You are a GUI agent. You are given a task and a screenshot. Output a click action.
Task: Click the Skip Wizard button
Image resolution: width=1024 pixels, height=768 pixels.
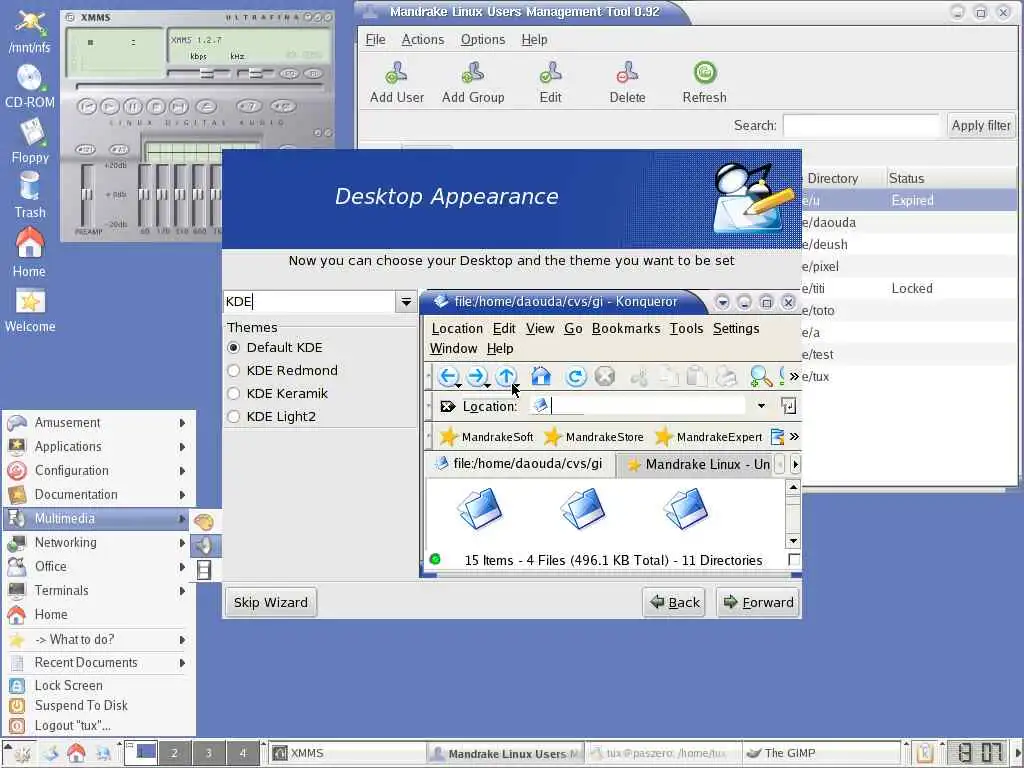coord(270,602)
